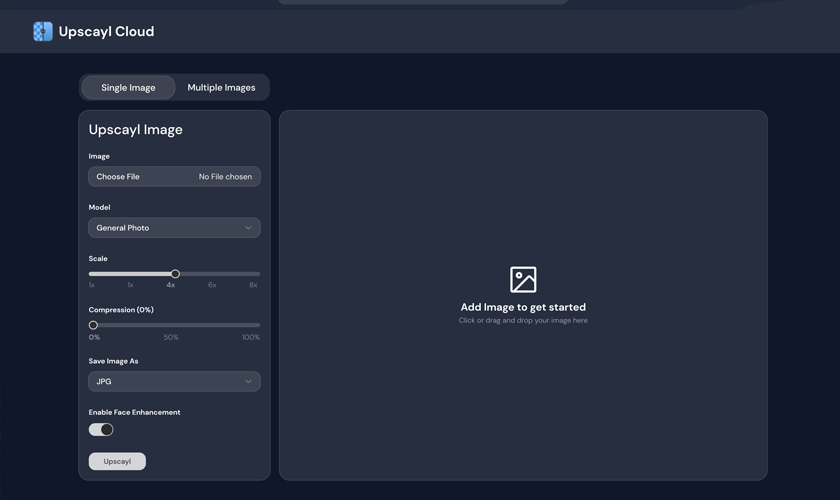Screen dimensions: 840x500
Task: Switch to the Multiple Images tab
Action: (221, 87)
